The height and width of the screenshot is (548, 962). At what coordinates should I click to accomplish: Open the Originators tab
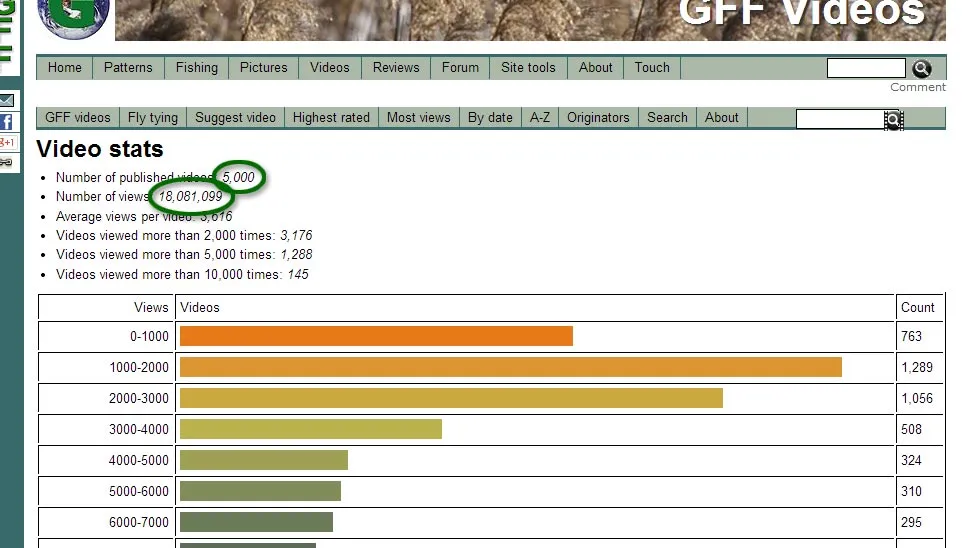598,117
